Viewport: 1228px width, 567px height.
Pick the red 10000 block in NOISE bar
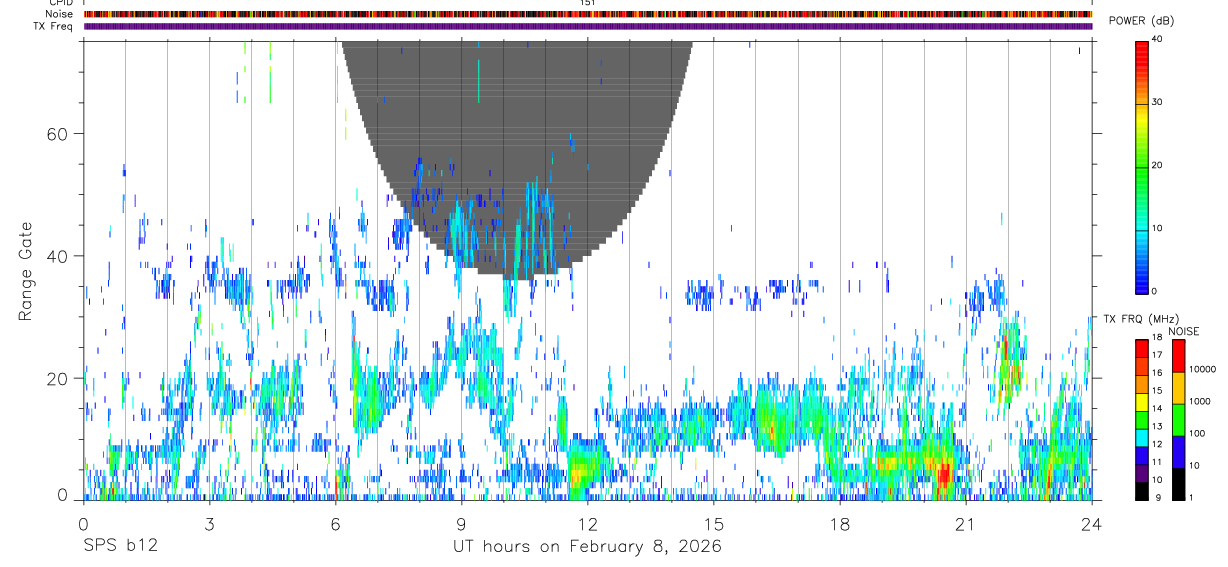(x=1179, y=356)
